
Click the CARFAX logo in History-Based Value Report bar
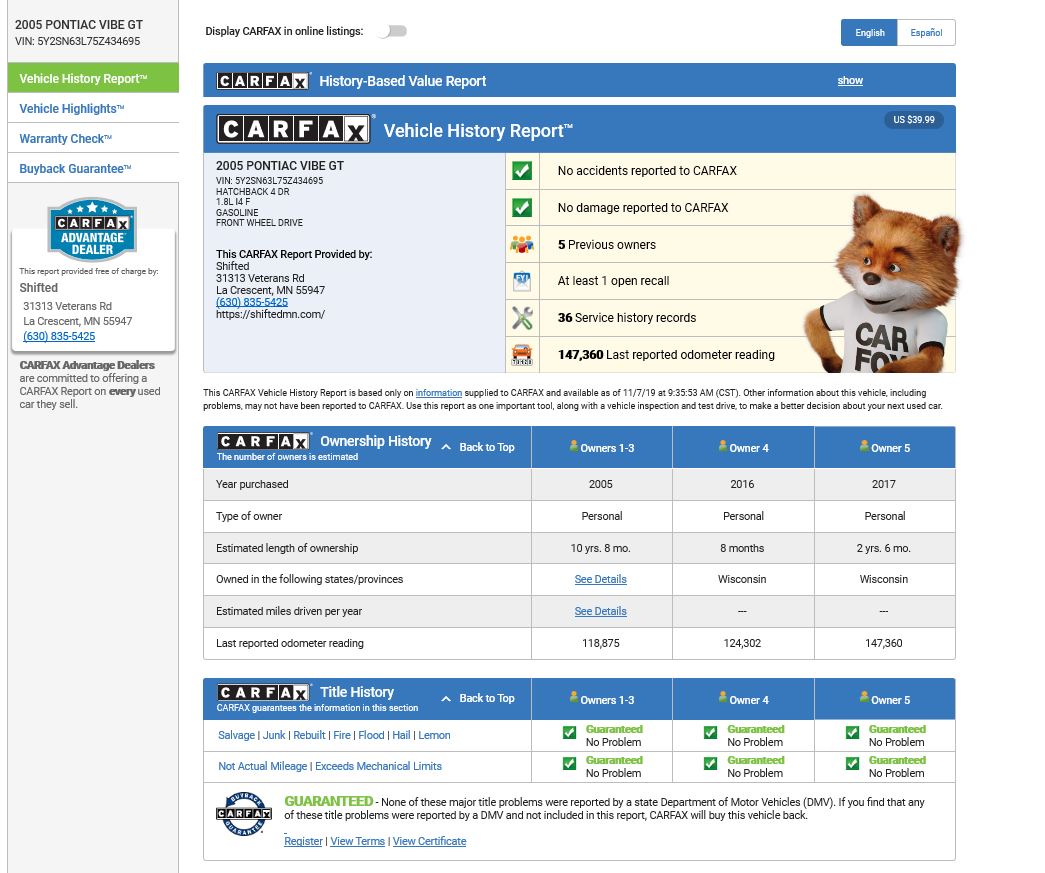(263, 81)
